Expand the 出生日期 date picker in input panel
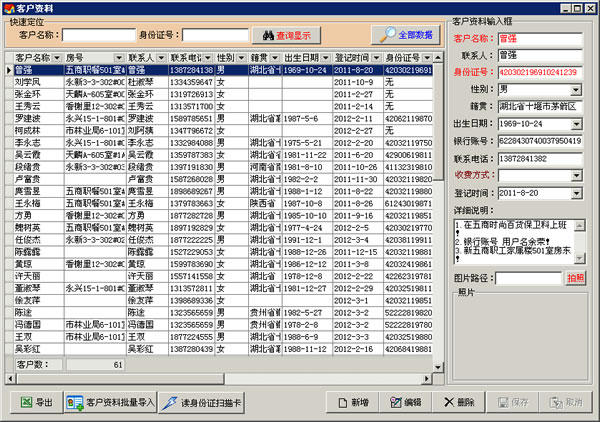 576,124
